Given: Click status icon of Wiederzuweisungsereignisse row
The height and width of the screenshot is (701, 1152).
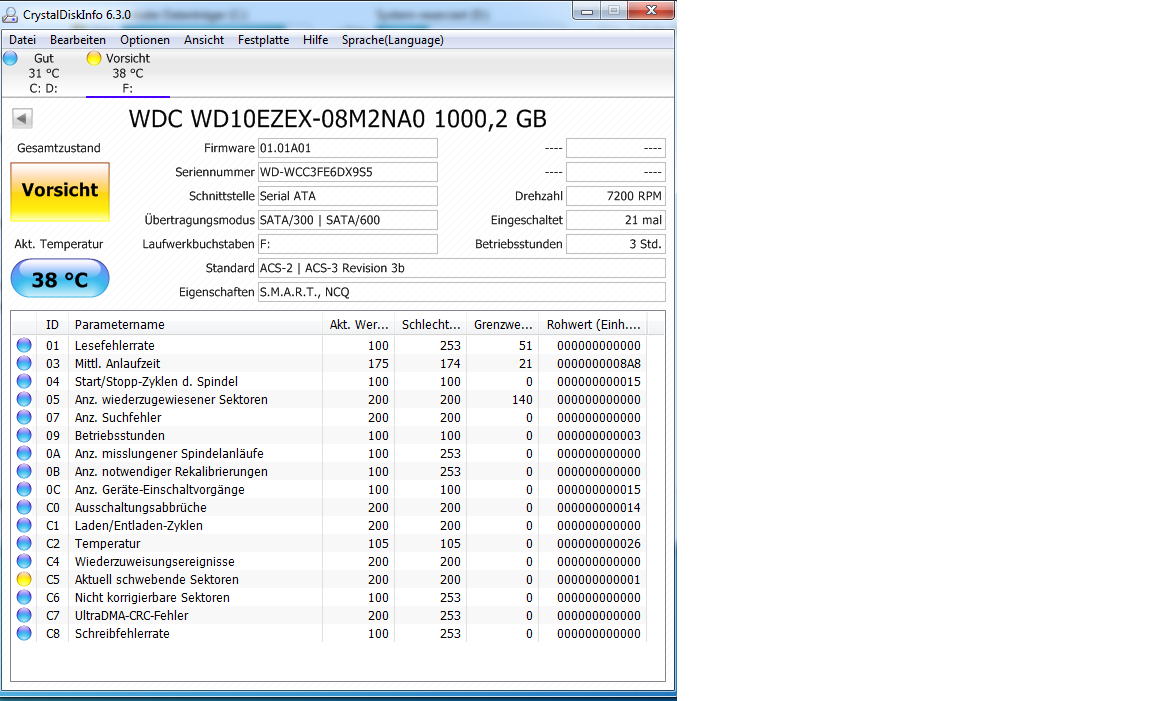Looking at the screenshot, I should point(24,561).
